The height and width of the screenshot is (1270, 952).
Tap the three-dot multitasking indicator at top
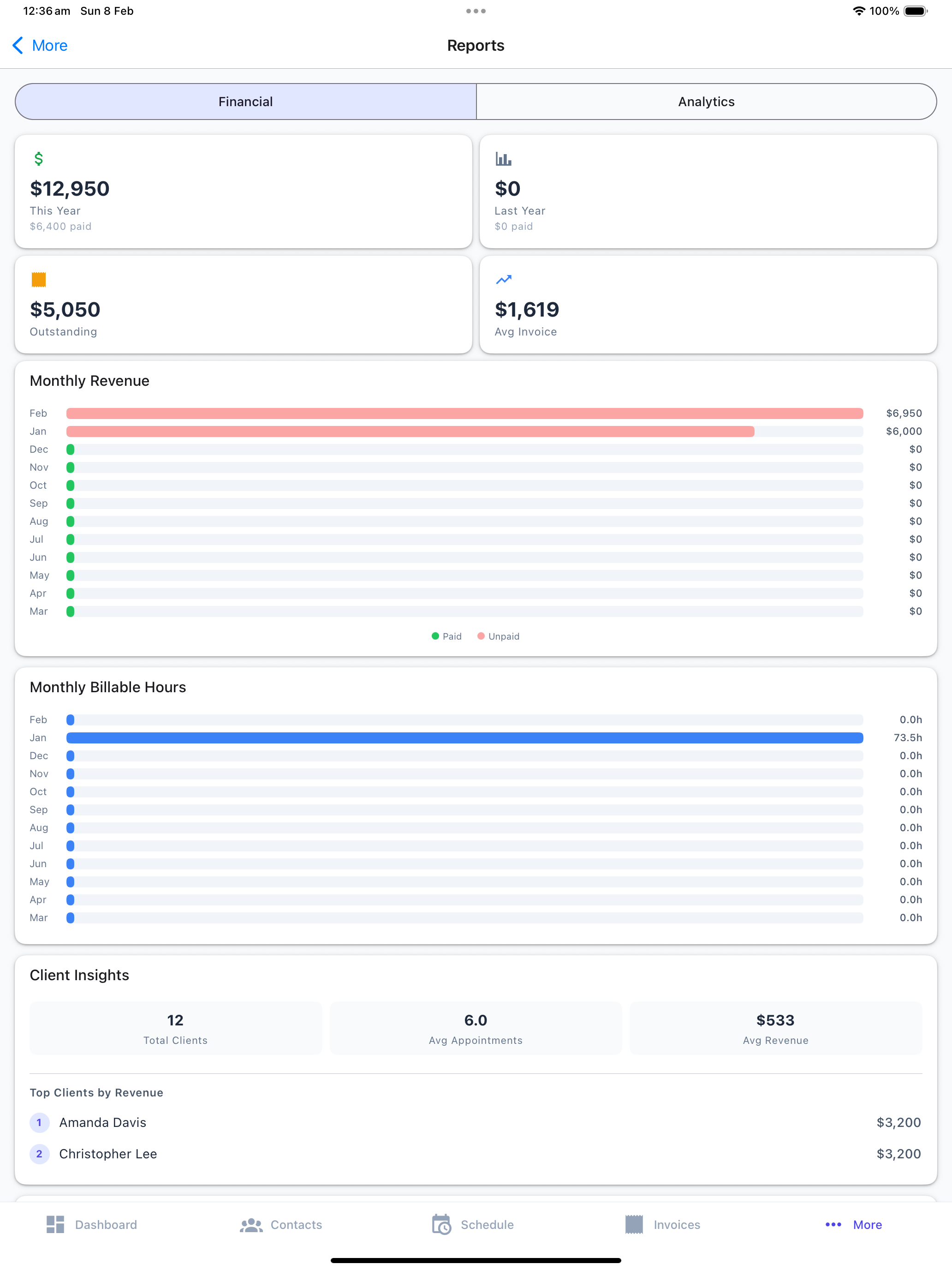476,11
